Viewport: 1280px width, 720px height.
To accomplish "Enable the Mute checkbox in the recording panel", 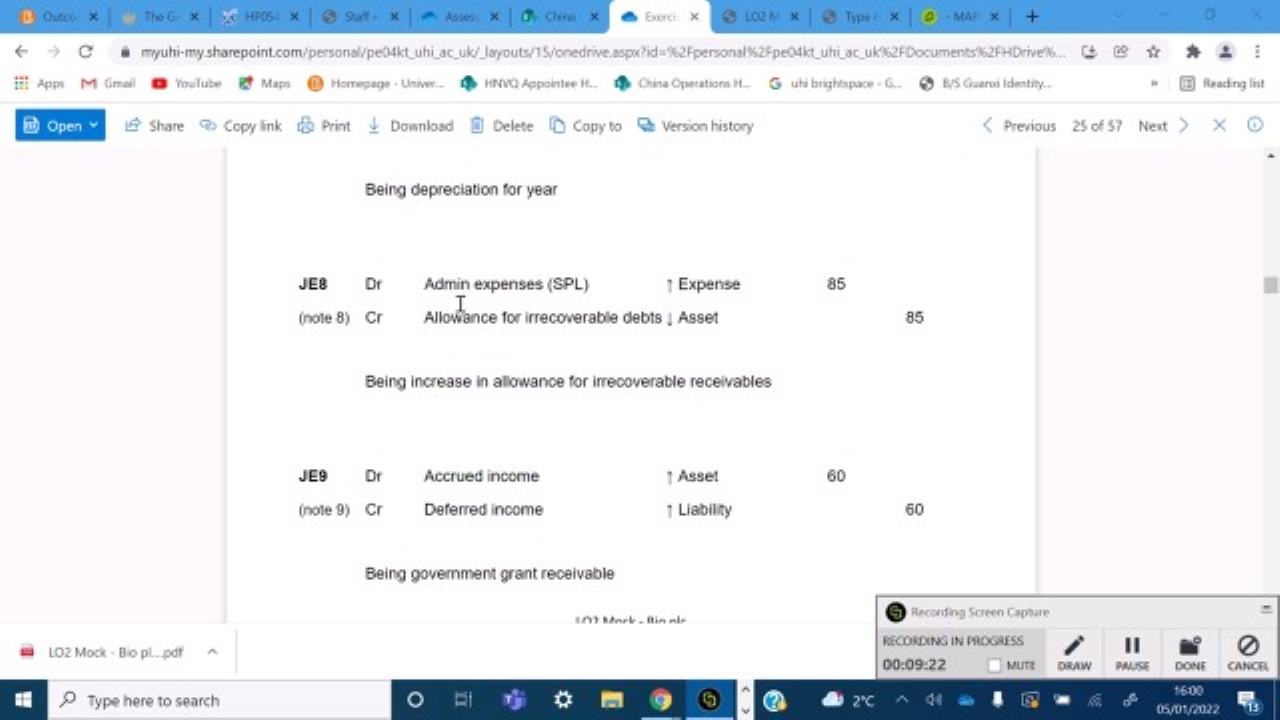I will (x=995, y=665).
